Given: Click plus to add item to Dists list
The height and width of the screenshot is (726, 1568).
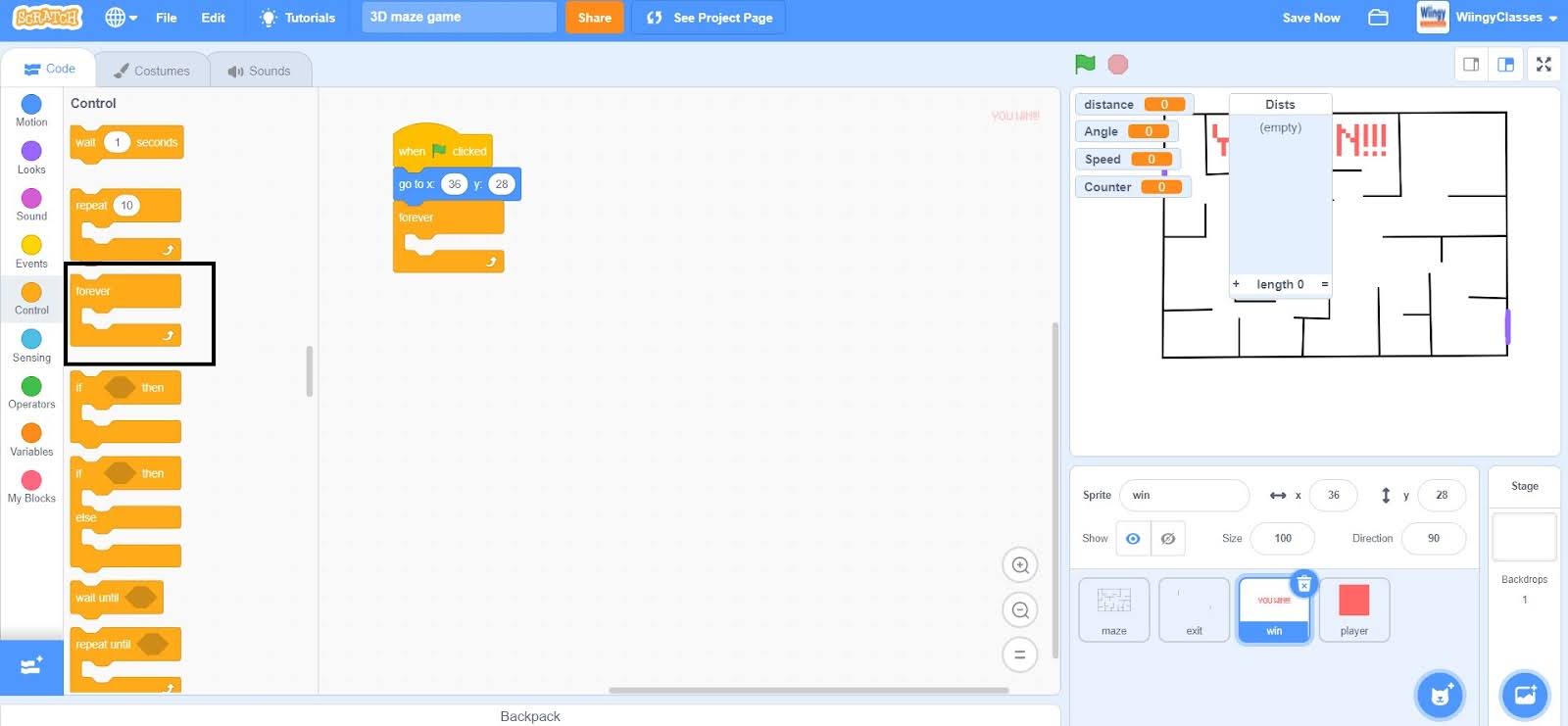Looking at the screenshot, I should pyautogui.click(x=1236, y=284).
